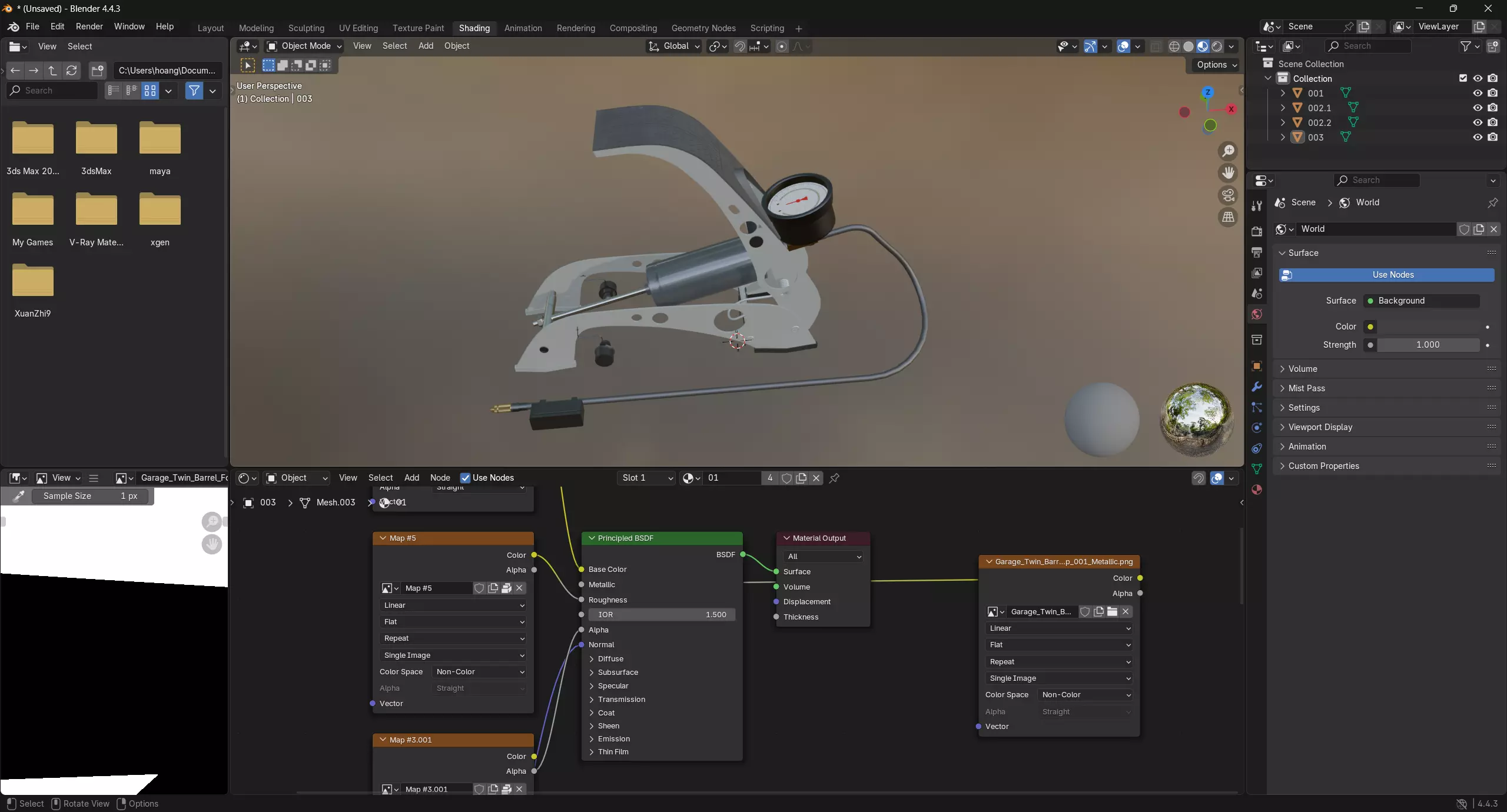Screen dimensions: 1507x812
Task: Click the World Color swatch field
Action: point(1428,327)
